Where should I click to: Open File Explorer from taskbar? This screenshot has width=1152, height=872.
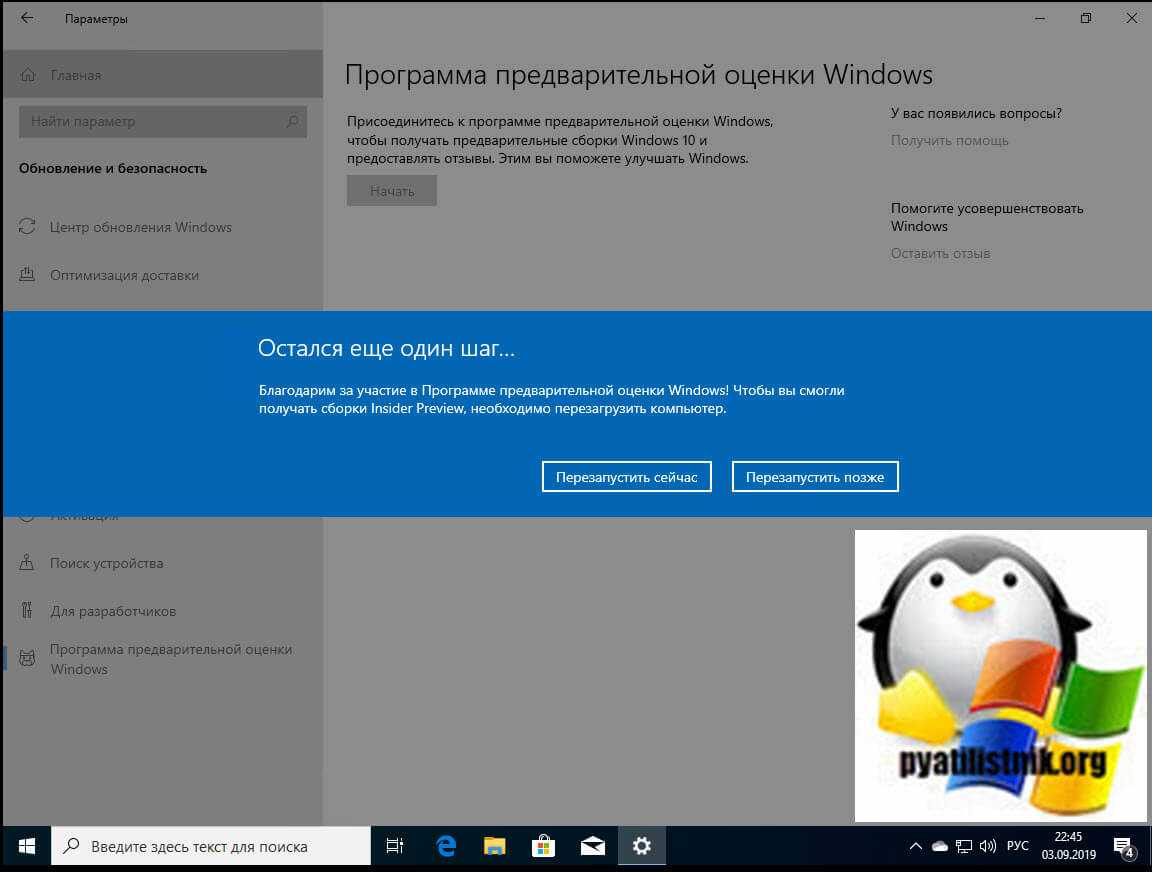pyautogui.click(x=494, y=846)
